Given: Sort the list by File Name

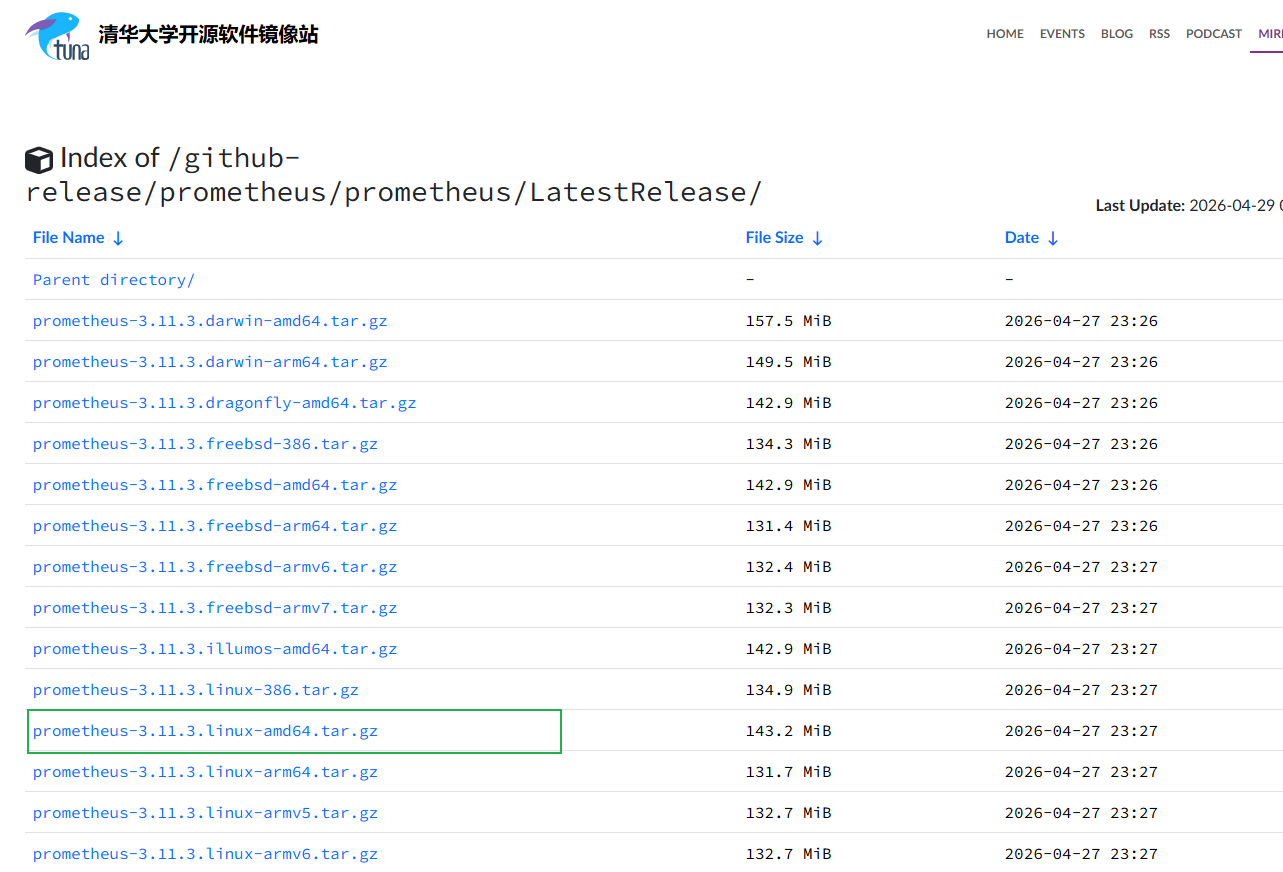Looking at the screenshot, I should [x=78, y=237].
